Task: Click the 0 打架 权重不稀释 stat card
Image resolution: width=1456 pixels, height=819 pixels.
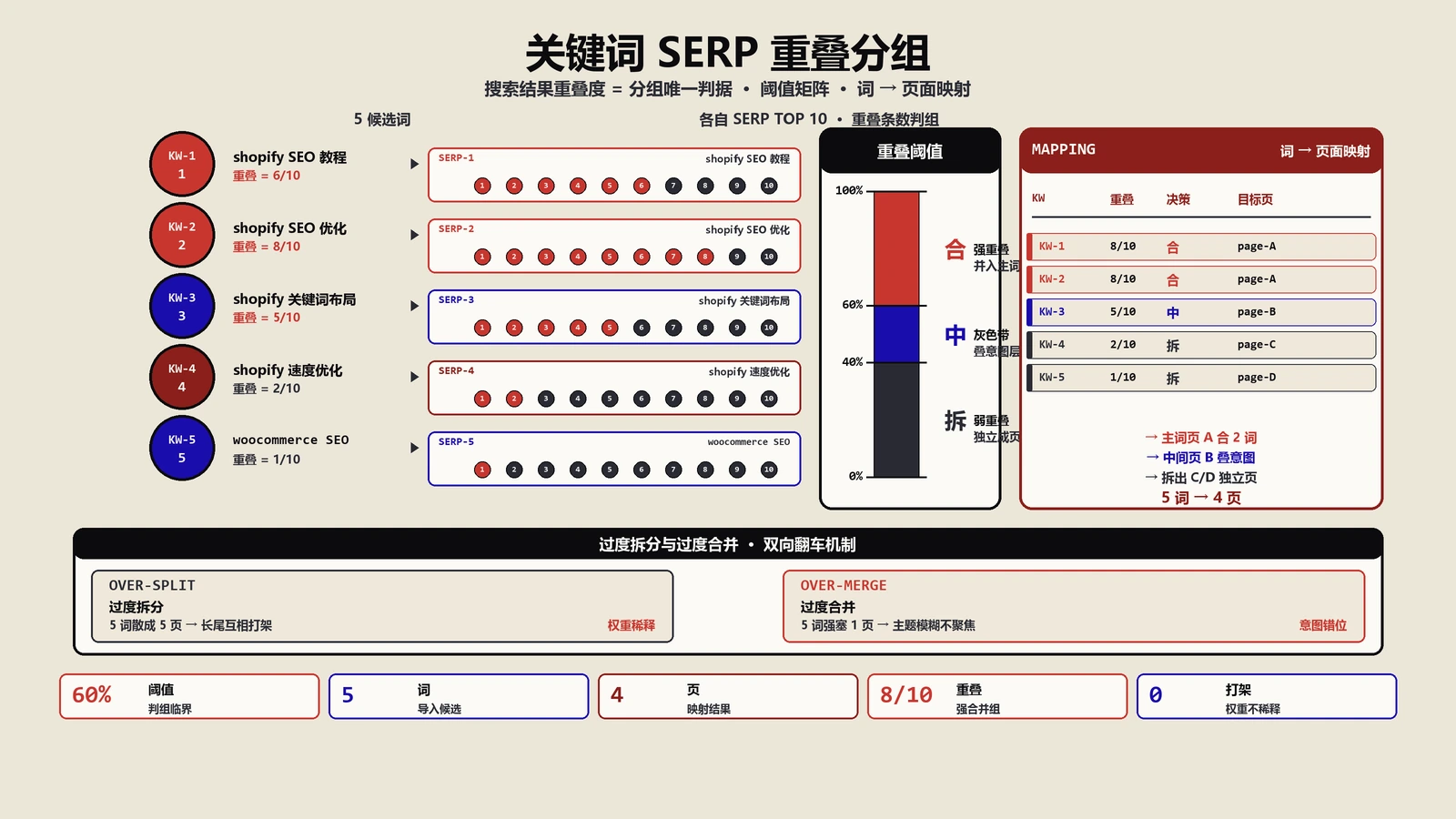Action: pyautogui.click(x=1267, y=696)
